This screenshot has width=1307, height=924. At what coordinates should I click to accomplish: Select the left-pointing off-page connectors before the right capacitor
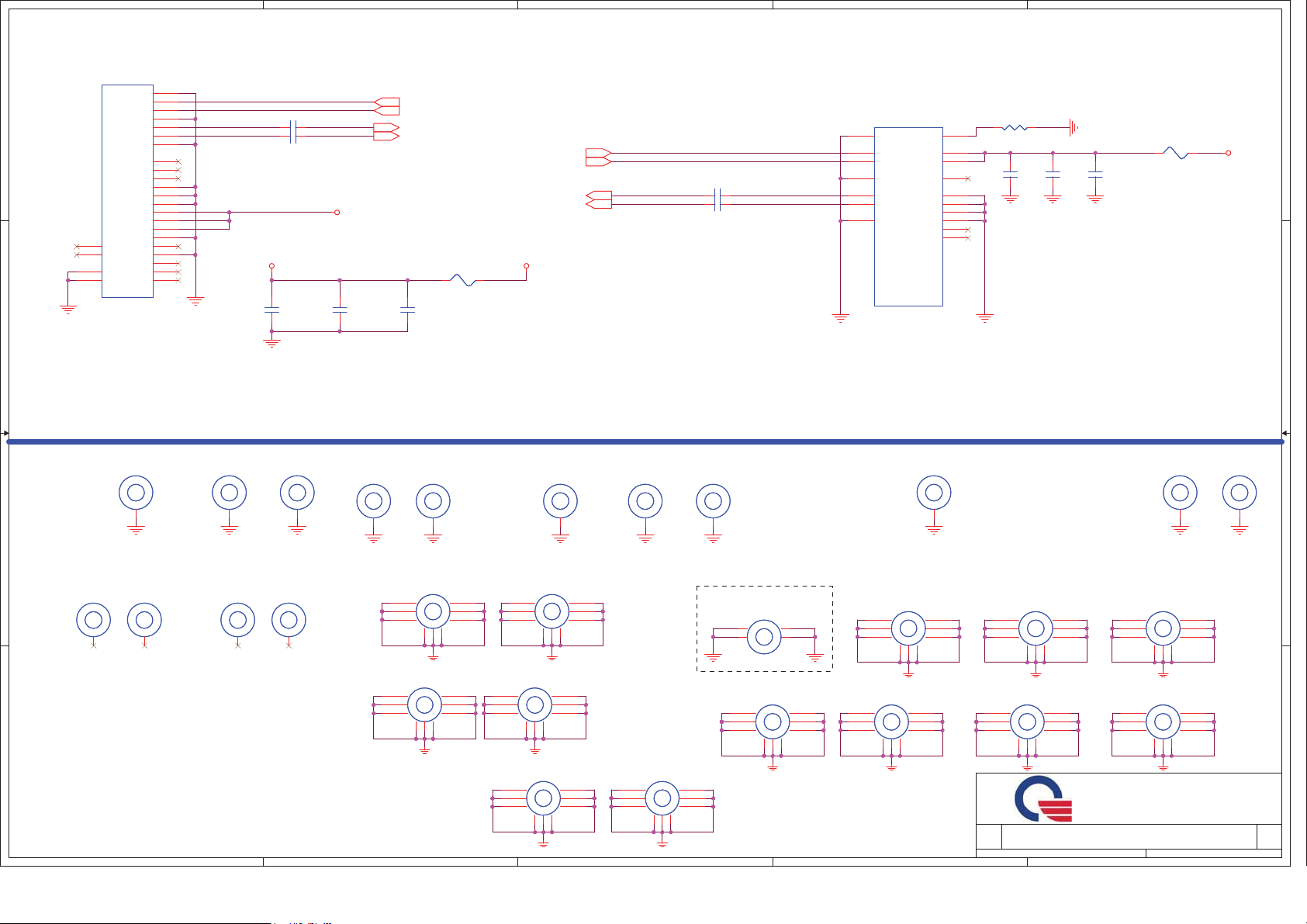pyautogui.click(x=598, y=200)
